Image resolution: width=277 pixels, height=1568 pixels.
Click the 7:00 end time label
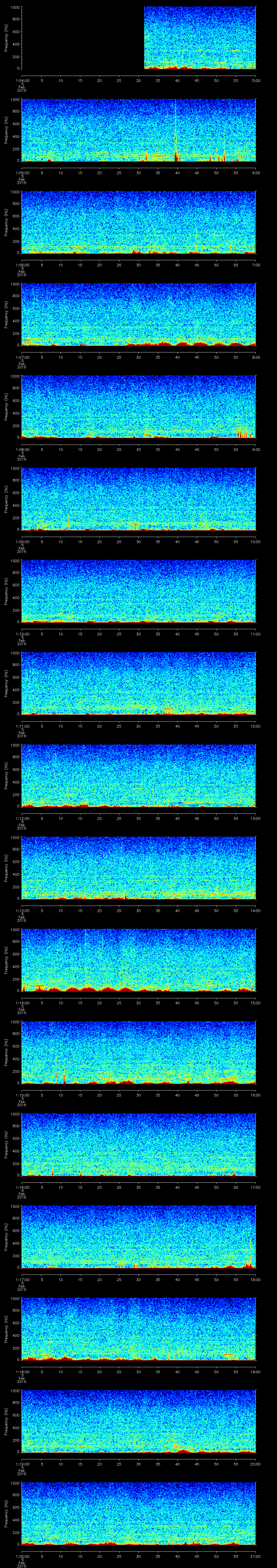[256, 265]
